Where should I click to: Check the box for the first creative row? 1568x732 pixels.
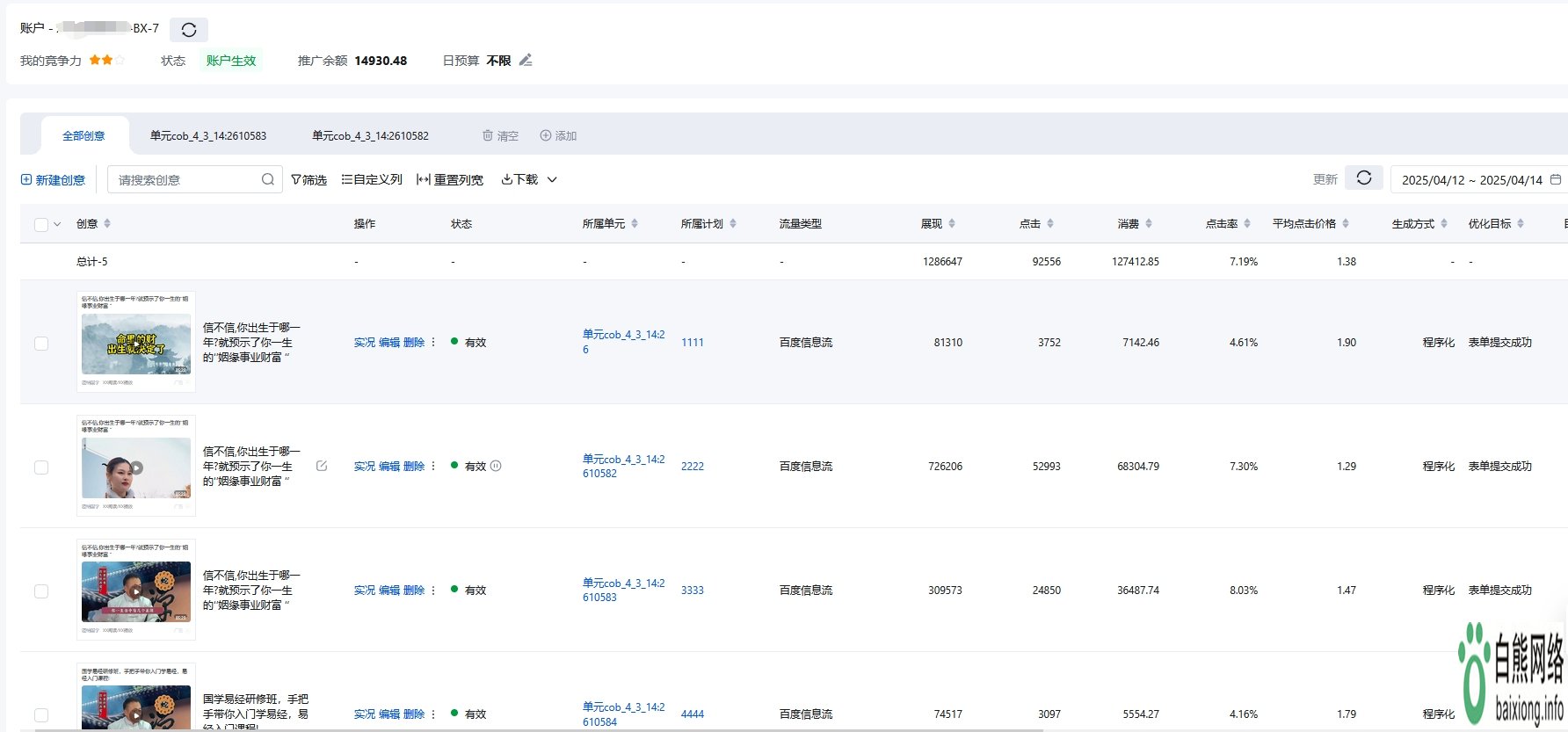(41, 344)
